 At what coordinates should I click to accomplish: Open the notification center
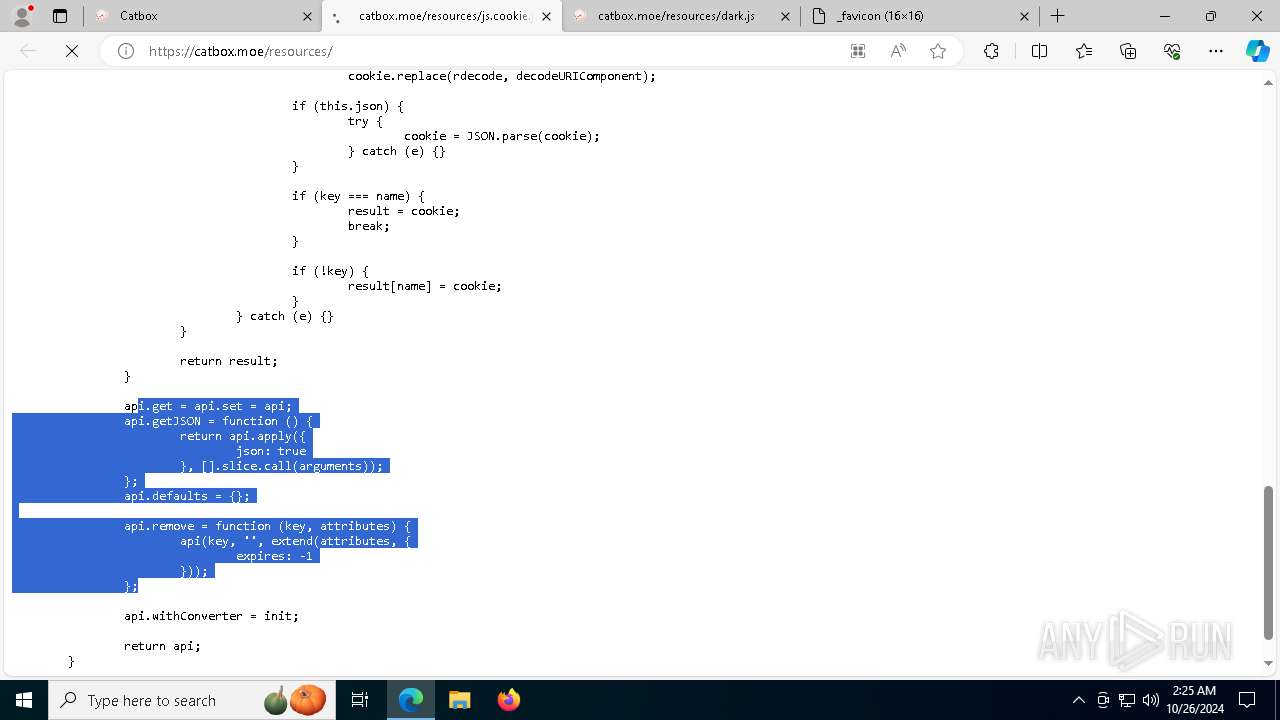[1248, 700]
